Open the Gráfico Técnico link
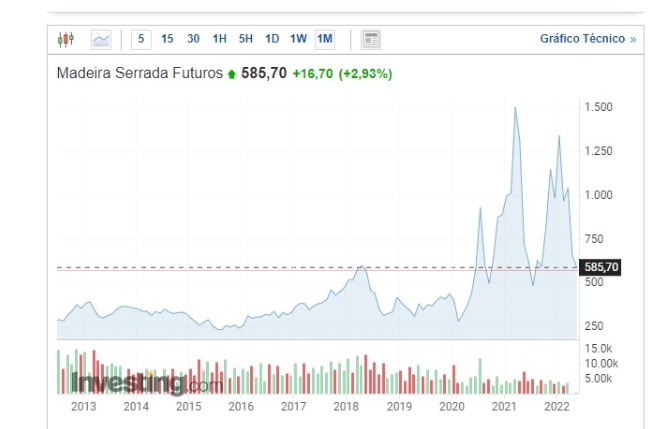This screenshot has height=429, width=661. pos(582,39)
